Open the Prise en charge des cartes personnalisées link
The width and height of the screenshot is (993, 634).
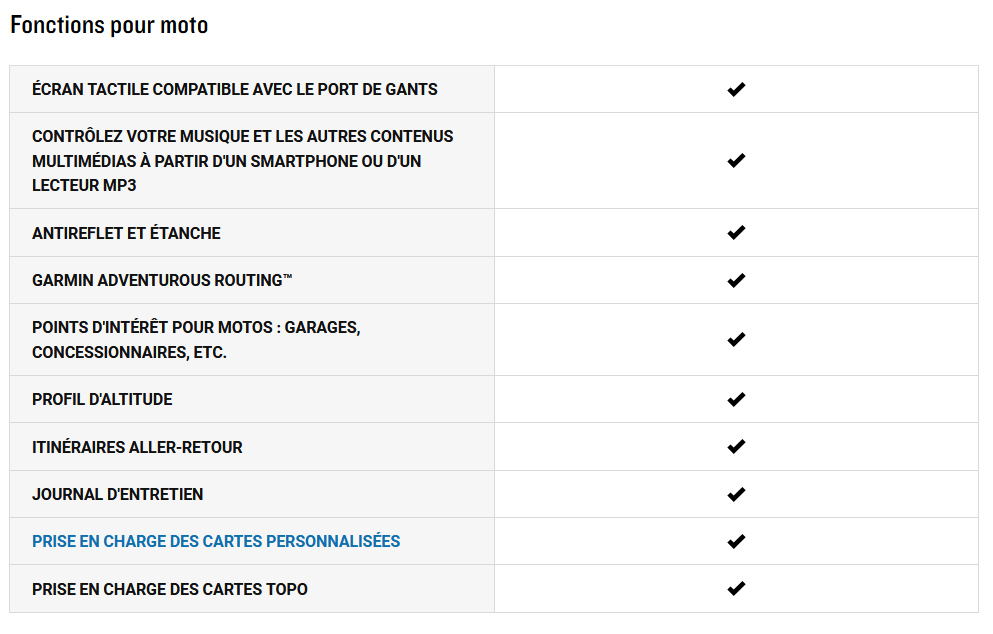click(216, 542)
